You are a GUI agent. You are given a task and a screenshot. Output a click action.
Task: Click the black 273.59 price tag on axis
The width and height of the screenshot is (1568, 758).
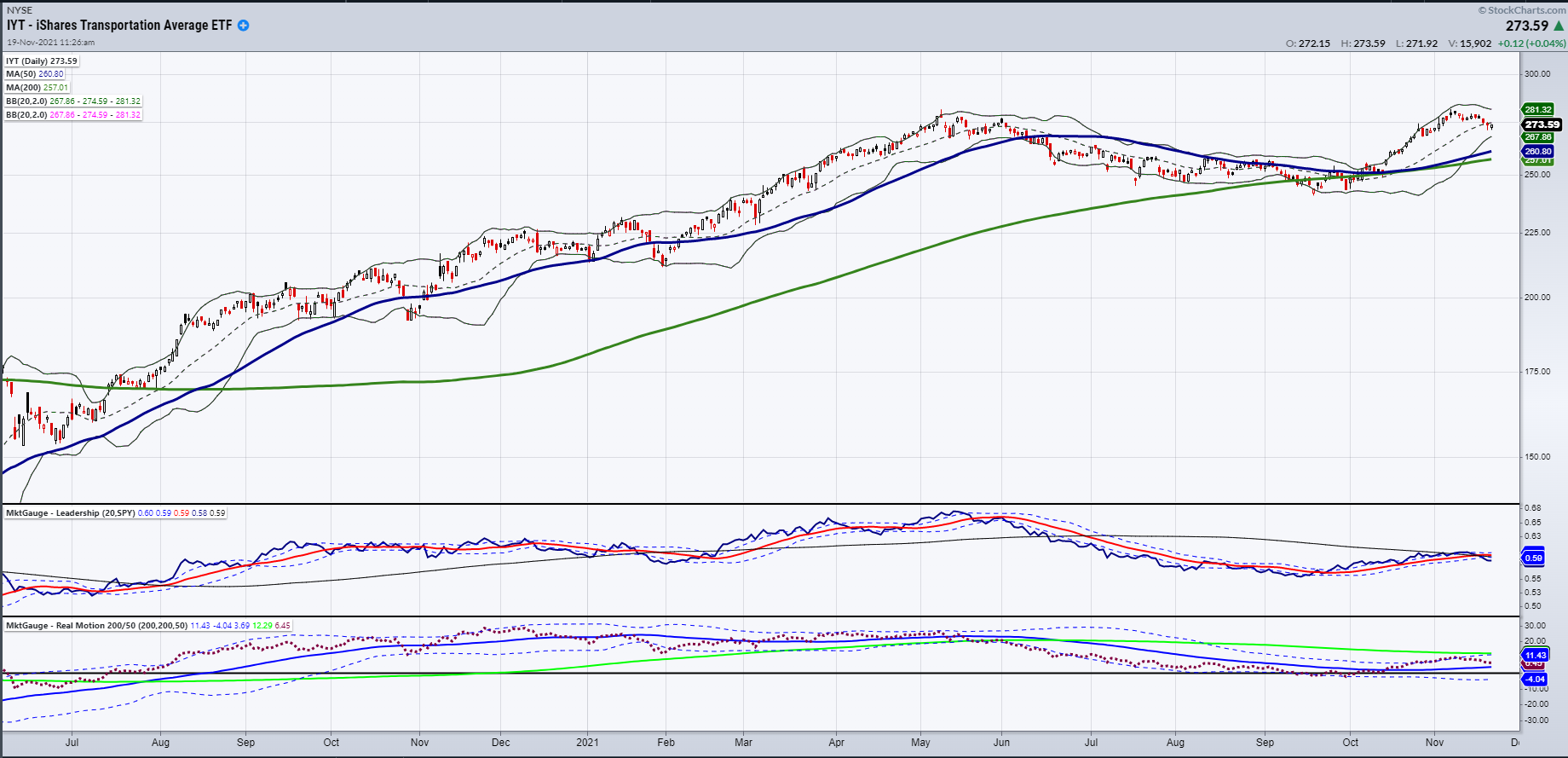(1542, 124)
